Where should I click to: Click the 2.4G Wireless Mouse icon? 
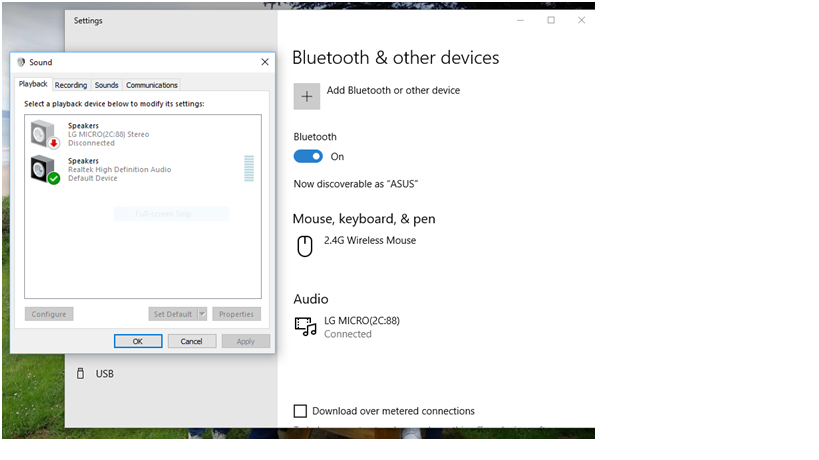point(305,246)
